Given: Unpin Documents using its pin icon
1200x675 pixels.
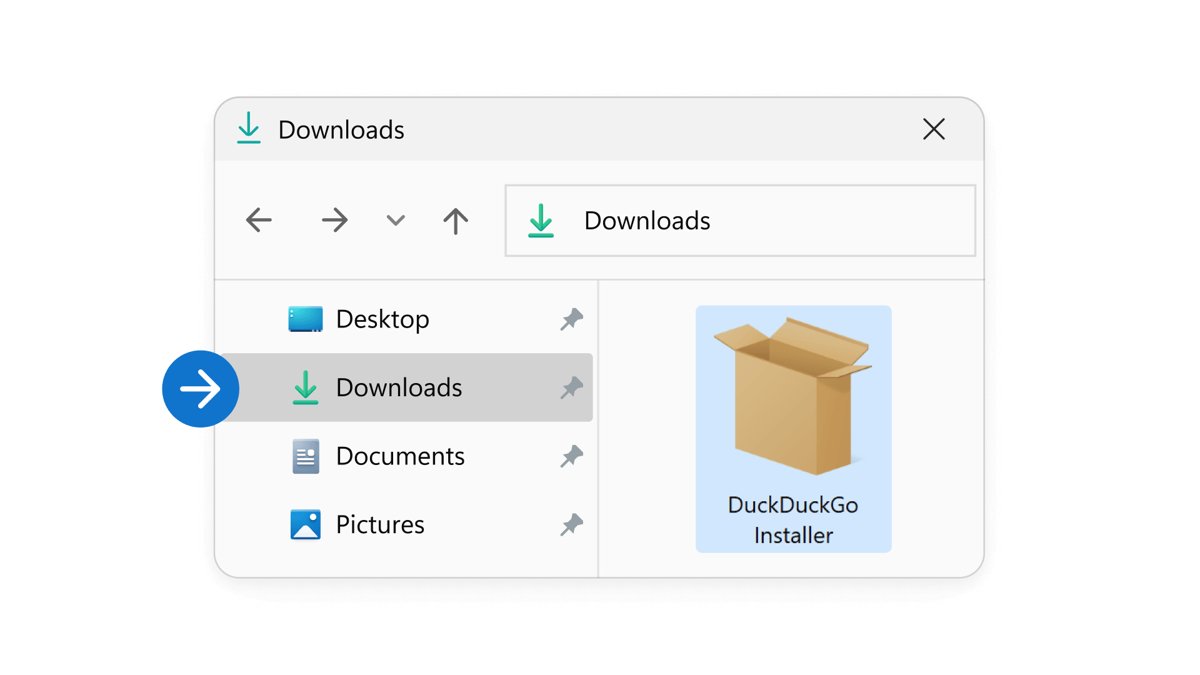Looking at the screenshot, I should click(572, 457).
